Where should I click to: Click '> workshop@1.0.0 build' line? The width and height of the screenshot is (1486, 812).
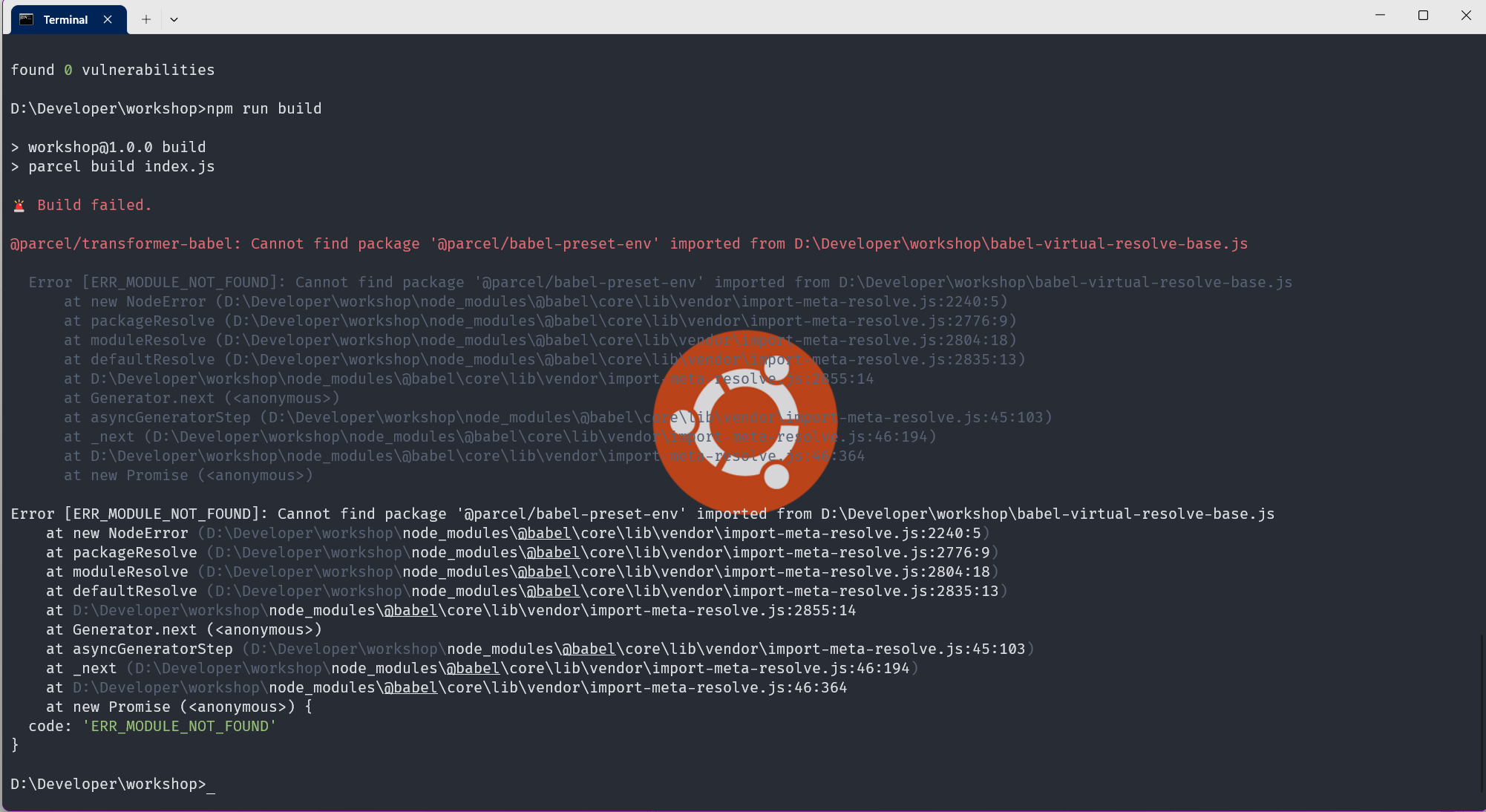(108, 147)
